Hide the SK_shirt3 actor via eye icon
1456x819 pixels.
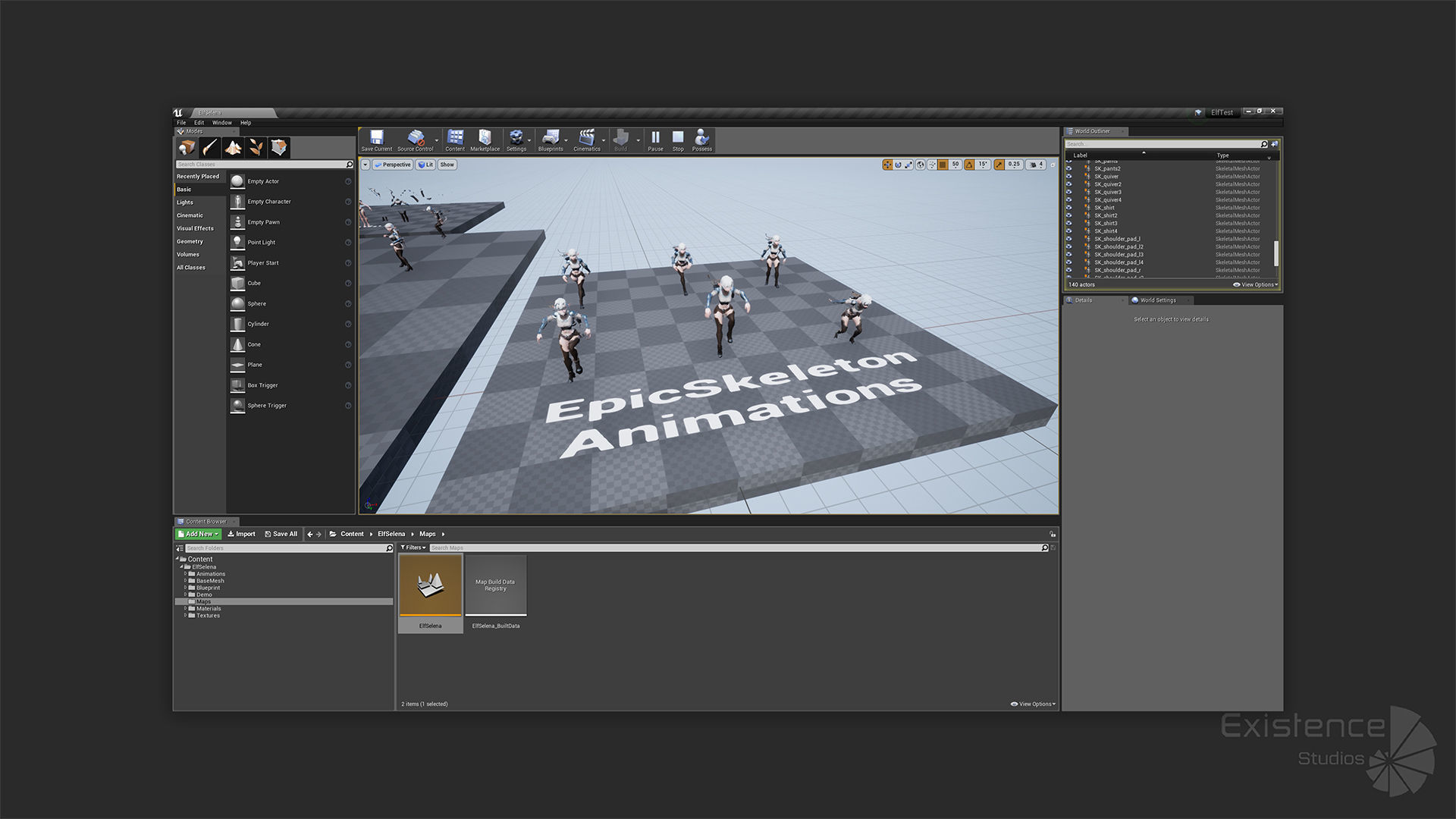(1069, 223)
